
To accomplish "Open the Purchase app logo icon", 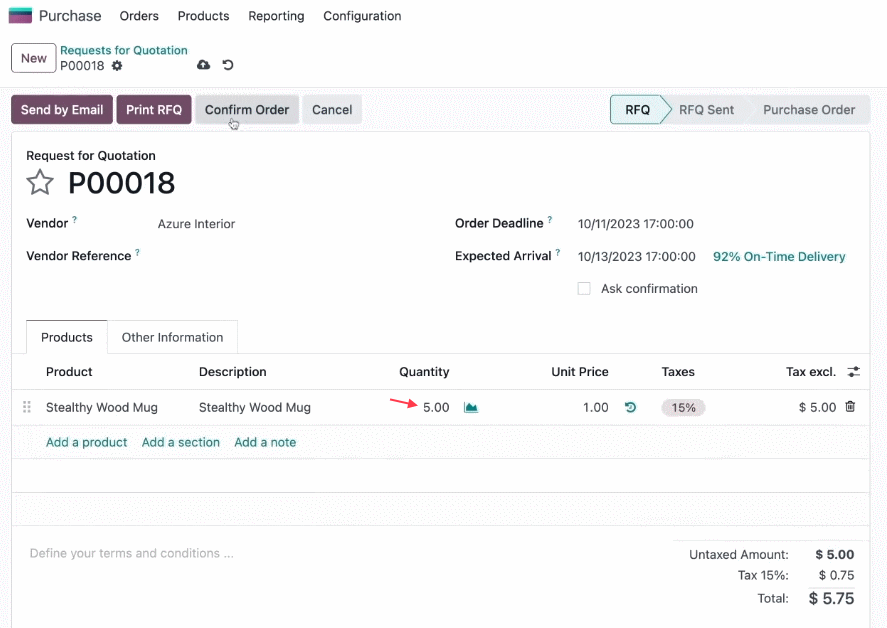I will click(20, 15).
